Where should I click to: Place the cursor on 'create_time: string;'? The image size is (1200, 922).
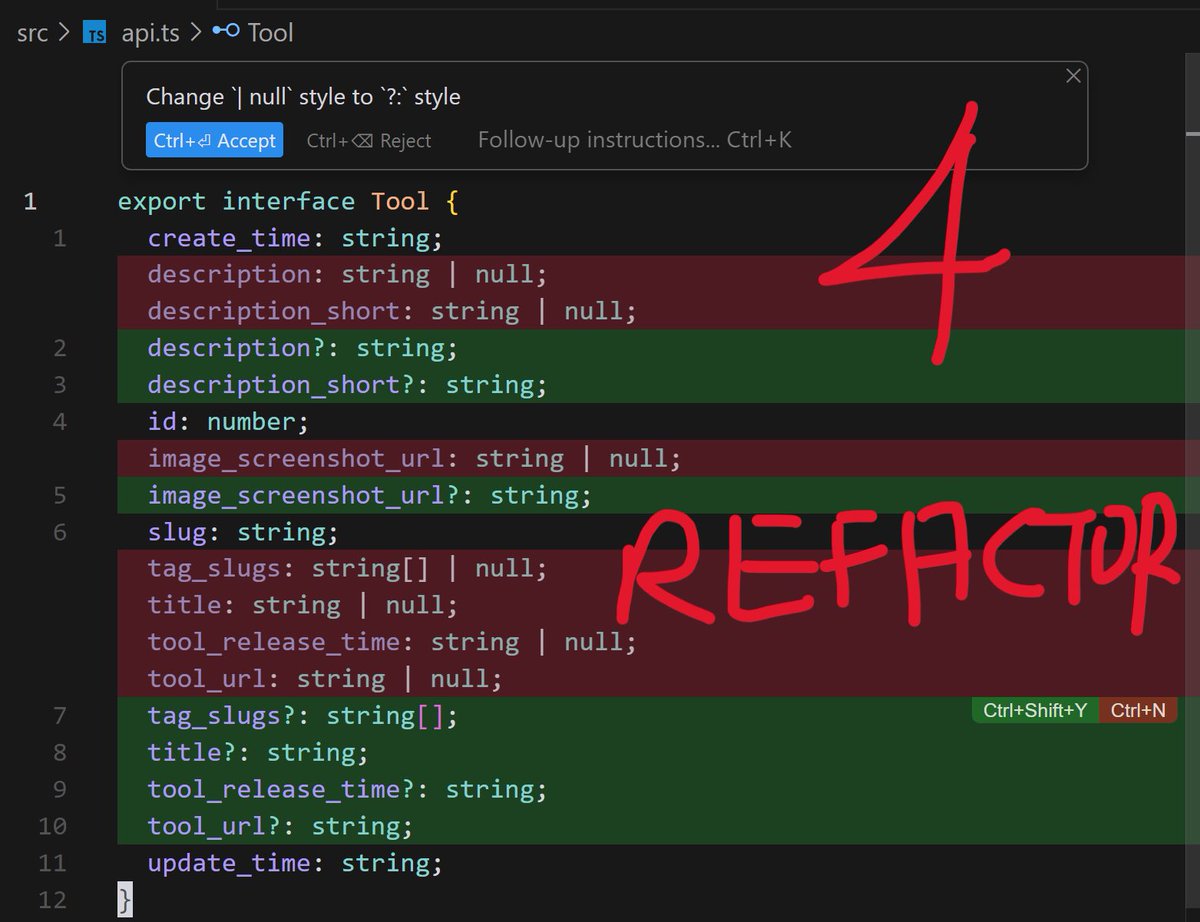295,238
